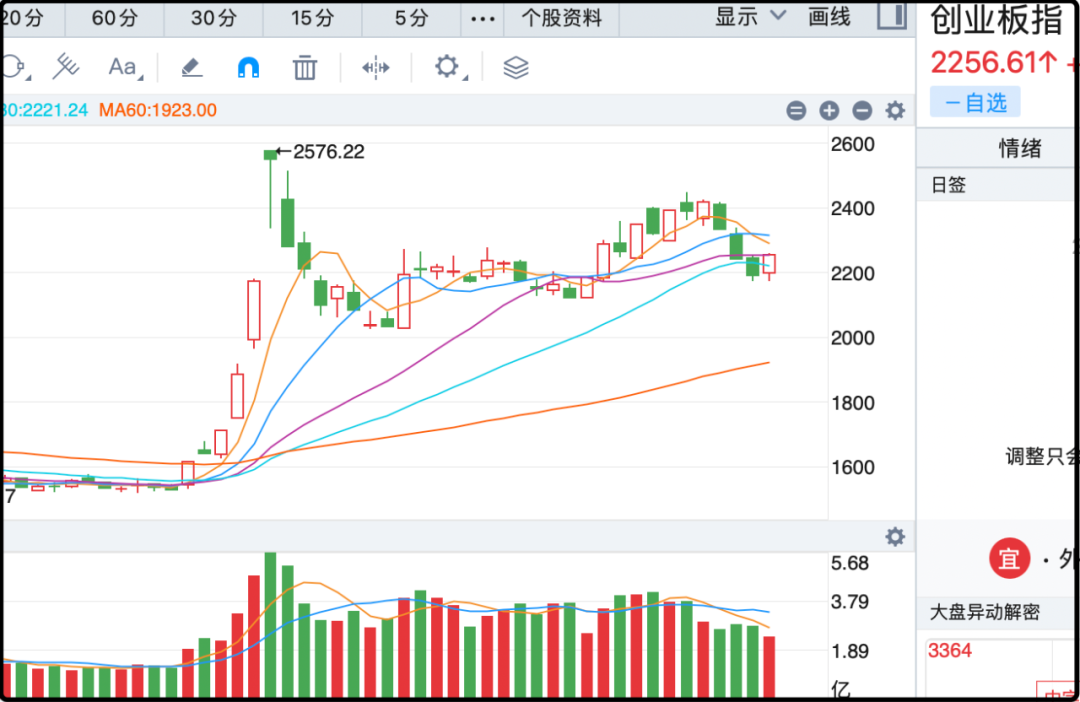Show more timeframes via three-dot menu

482,18
